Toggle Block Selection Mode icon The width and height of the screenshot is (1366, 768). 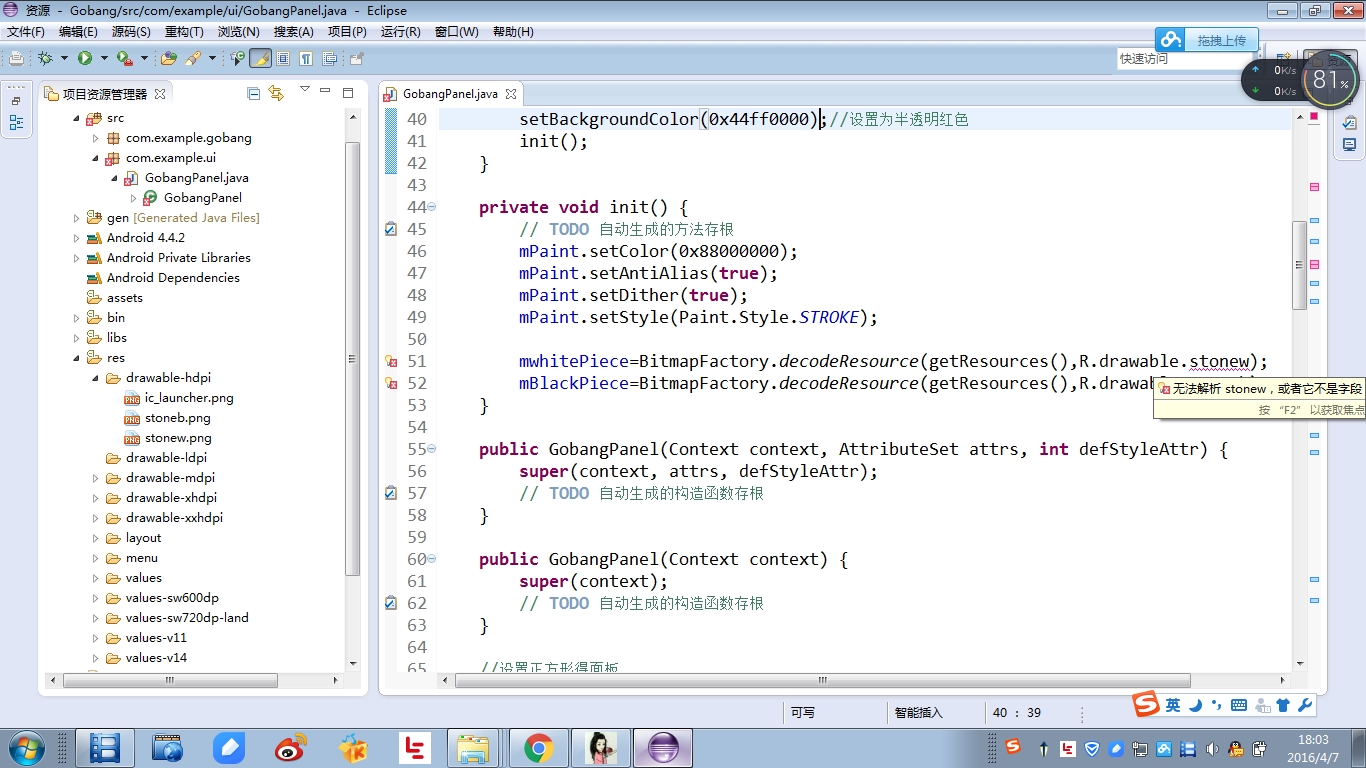tap(283, 58)
